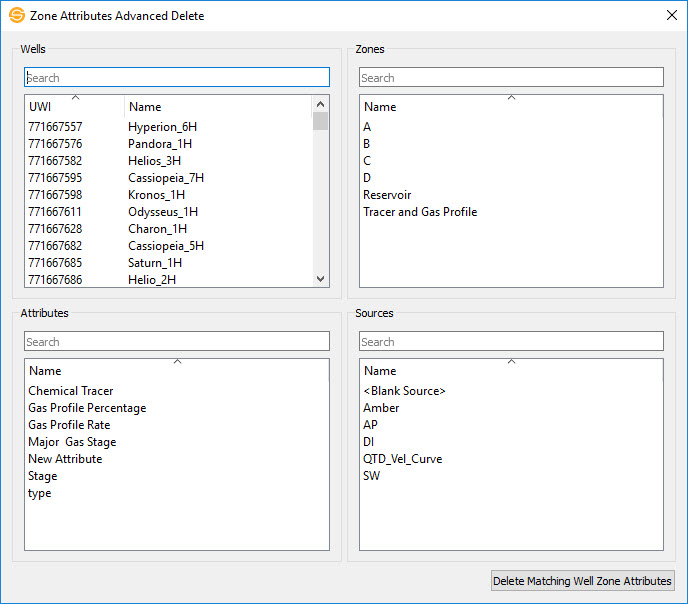
Task: Select the Cassiopeia_7H well row
Action: pyautogui.click(x=166, y=178)
